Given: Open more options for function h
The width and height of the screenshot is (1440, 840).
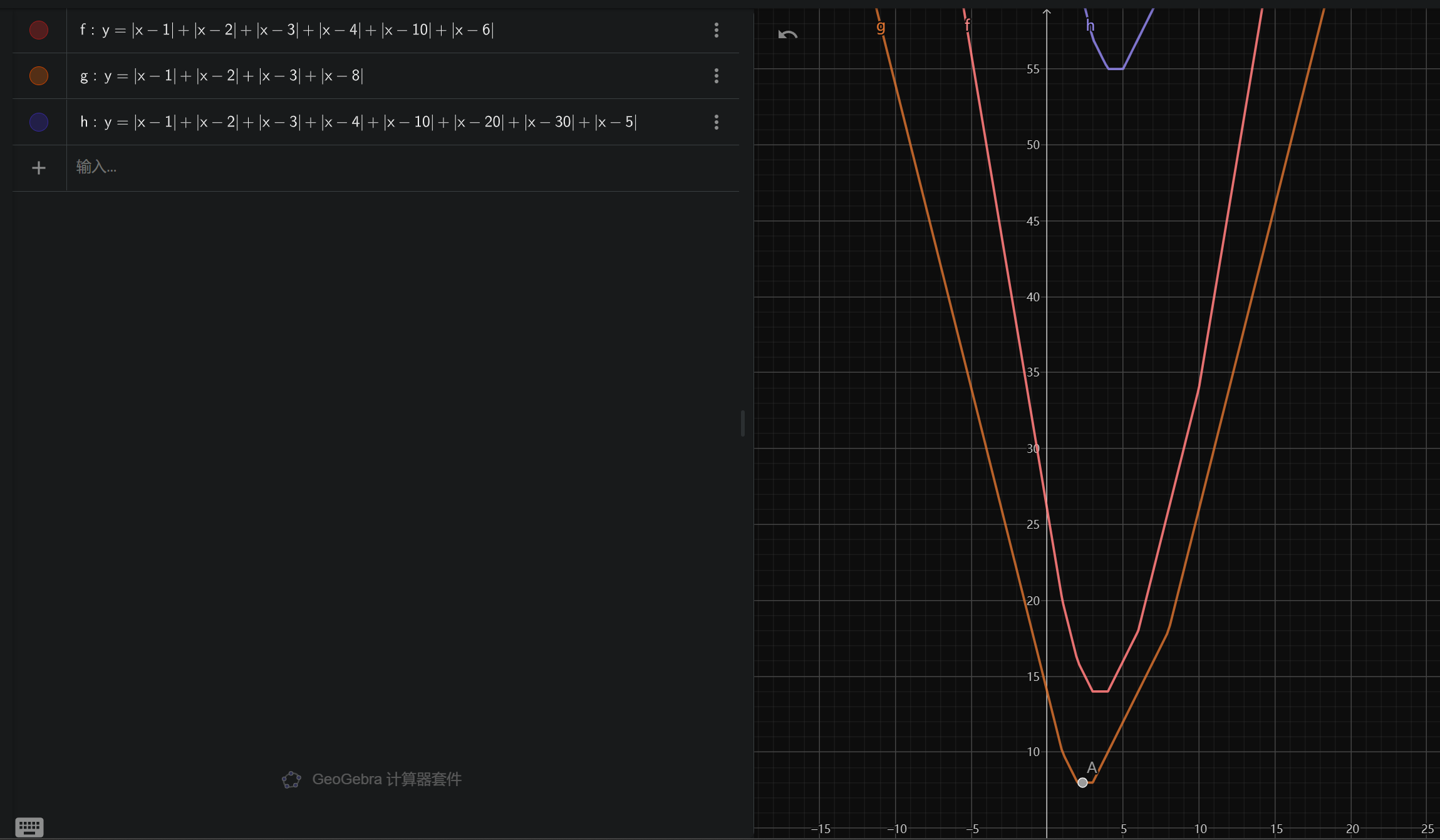Looking at the screenshot, I should (x=717, y=122).
